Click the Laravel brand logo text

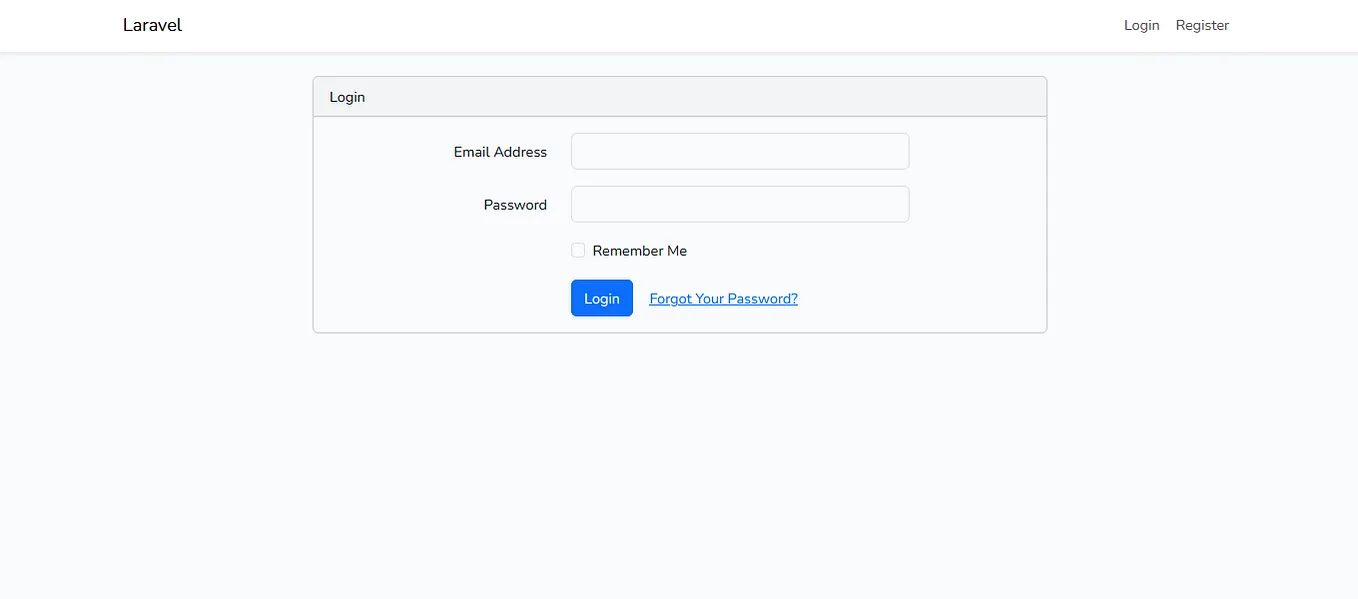152,25
